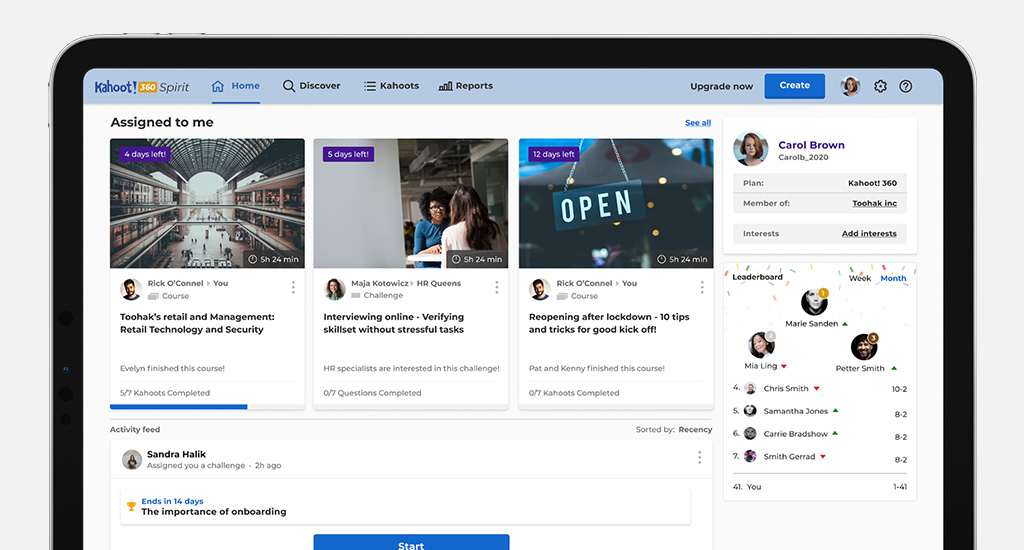Open options menu on Interviewing online card

click(x=497, y=287)
